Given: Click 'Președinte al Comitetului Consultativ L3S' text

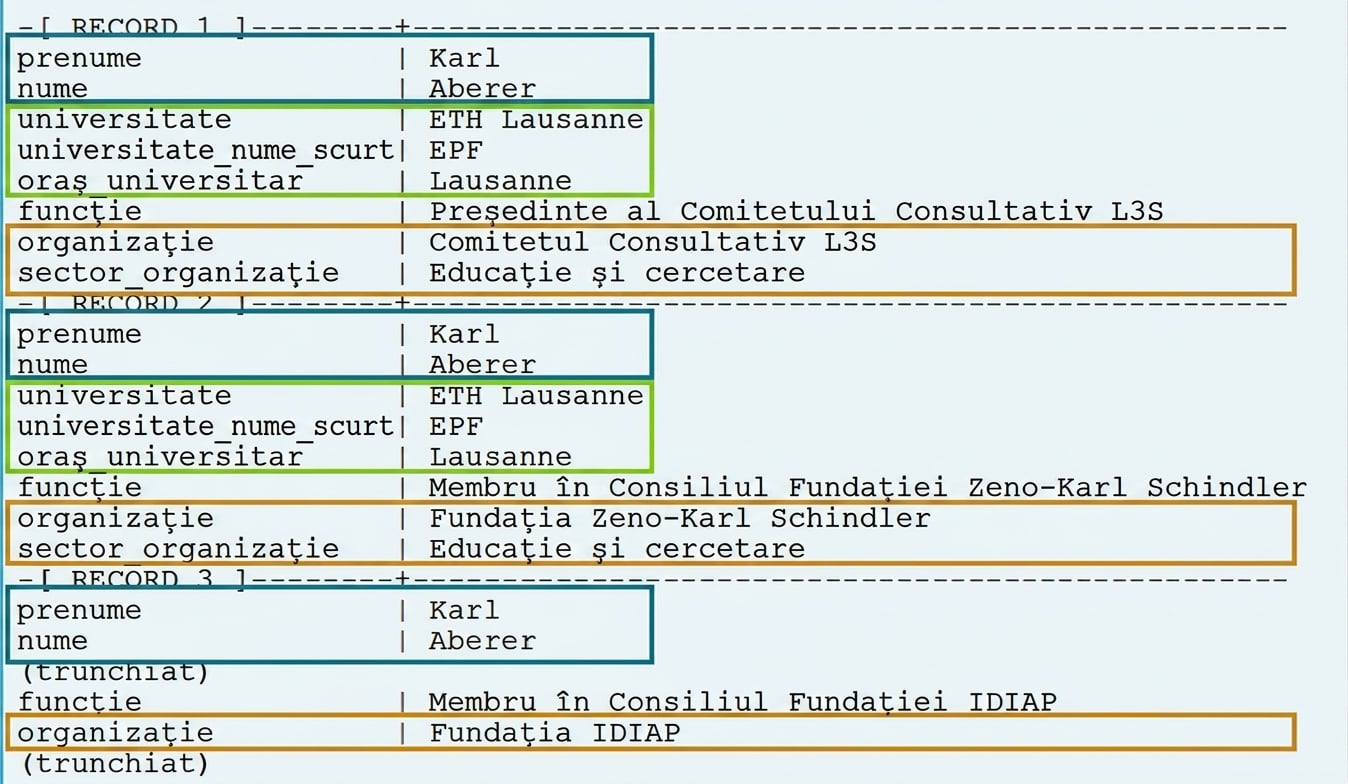Looking at the screenshot, I should click(x=796, y=211).
